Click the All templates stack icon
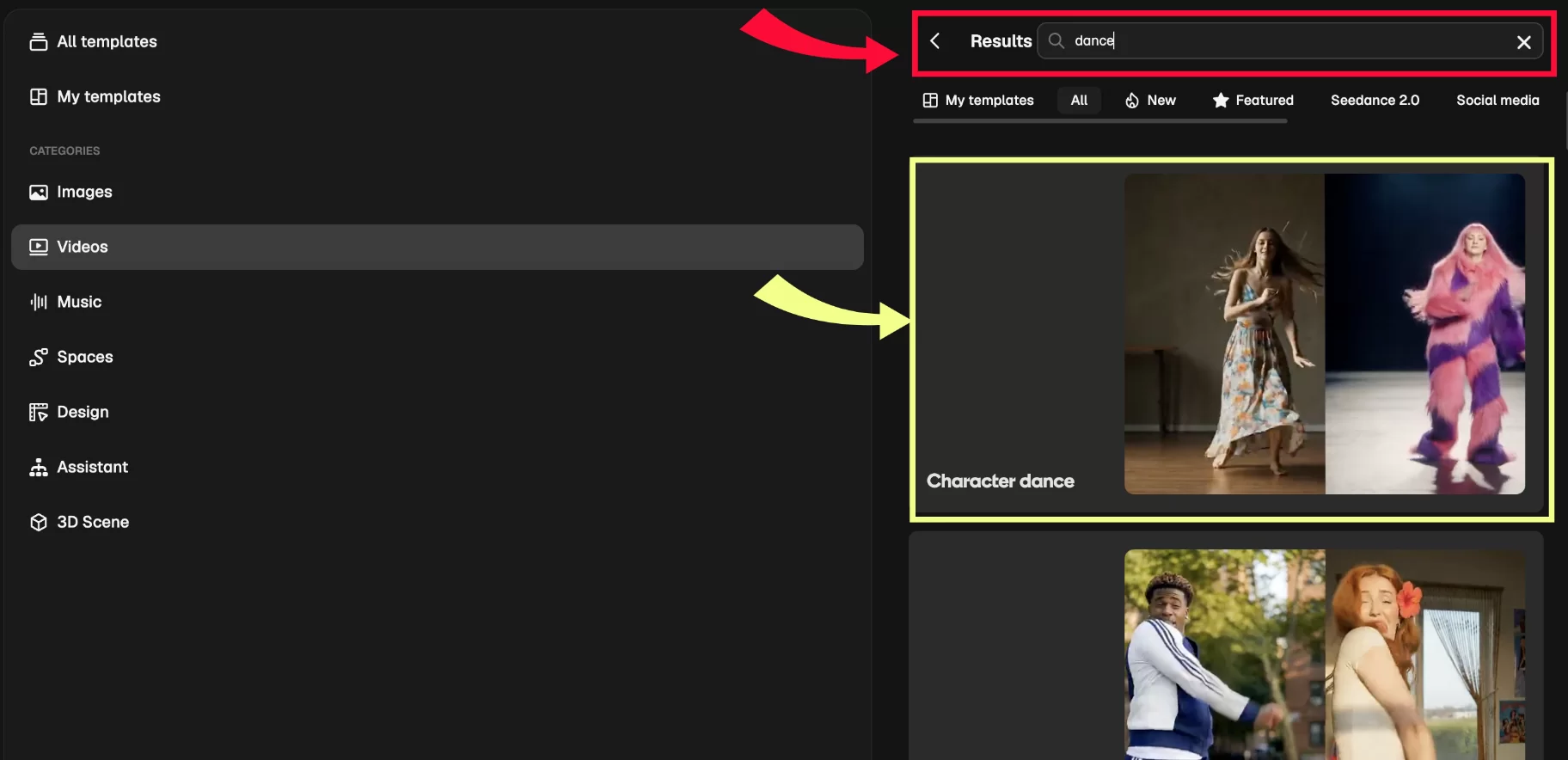 (x=38, y=41)
